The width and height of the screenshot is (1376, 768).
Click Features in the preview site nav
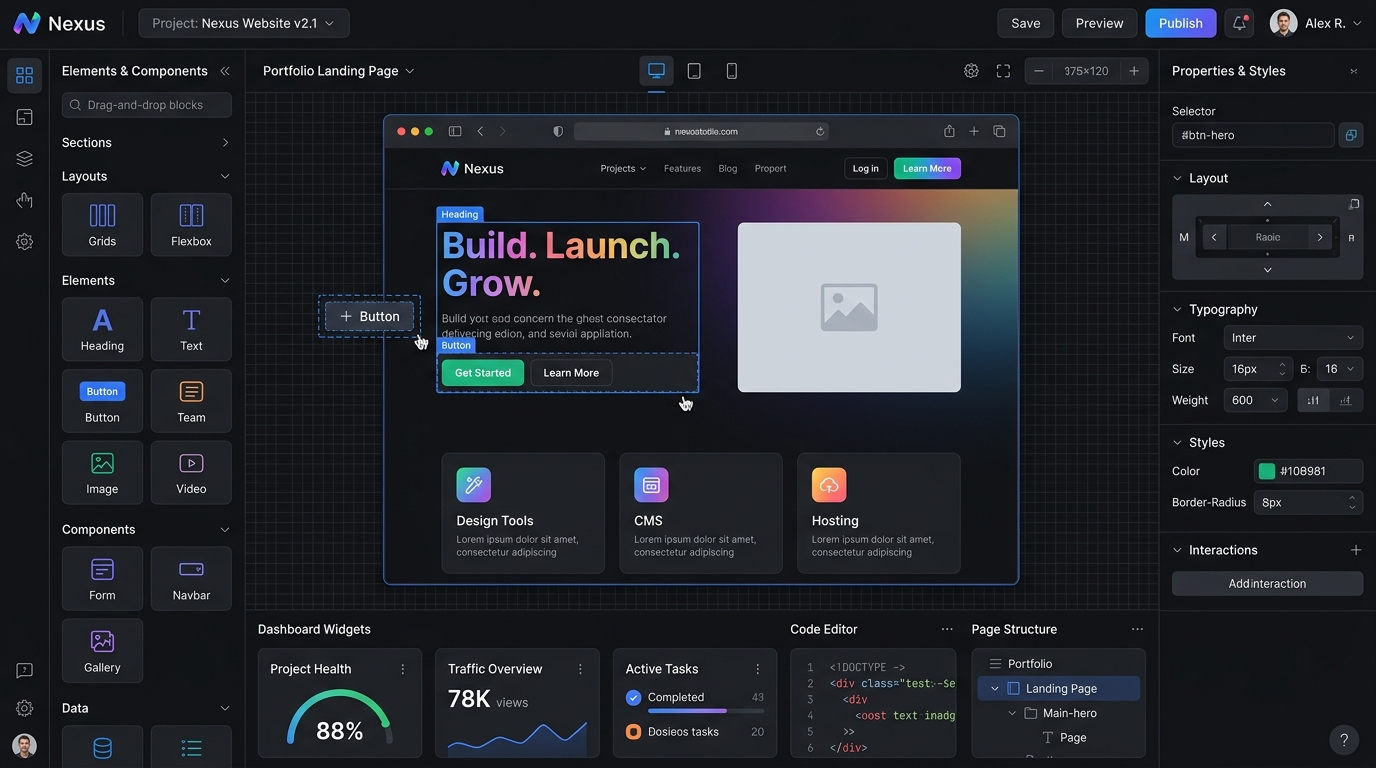coord(682,169)
